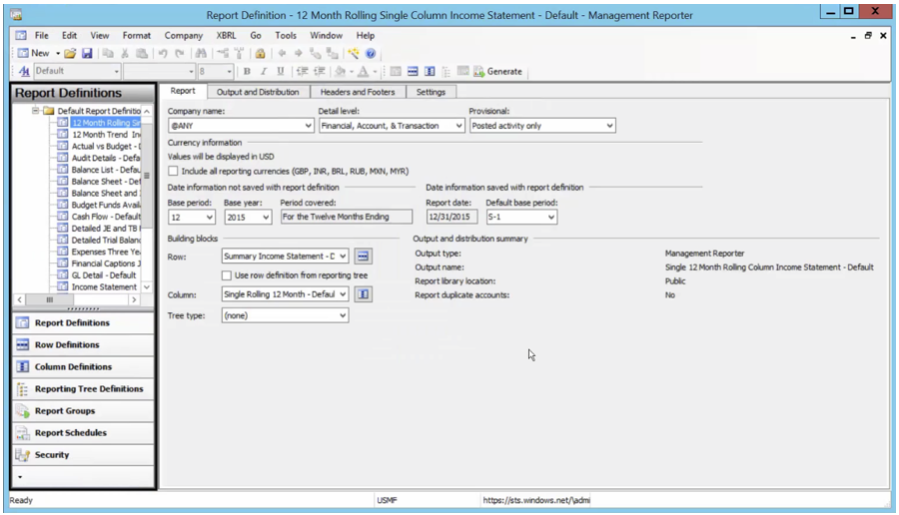Click the Paste toolbar icon
899x515 pixels.
pyautogui.click(x=142, y=53)
